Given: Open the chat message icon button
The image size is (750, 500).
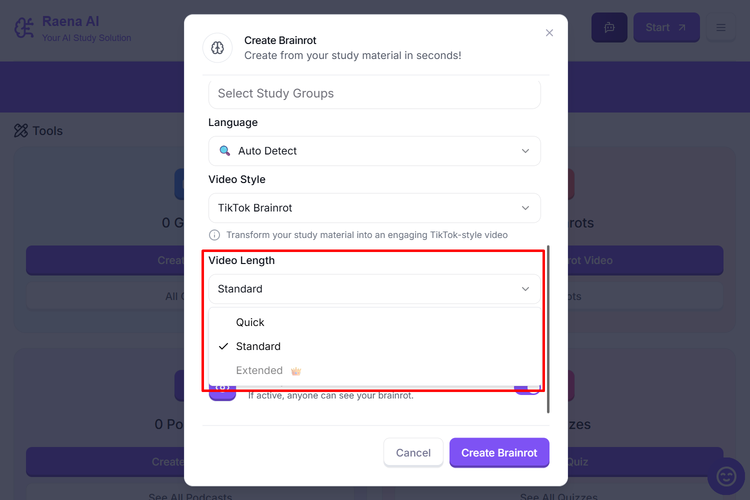Looking at the screenshot, I should (609, 28).
